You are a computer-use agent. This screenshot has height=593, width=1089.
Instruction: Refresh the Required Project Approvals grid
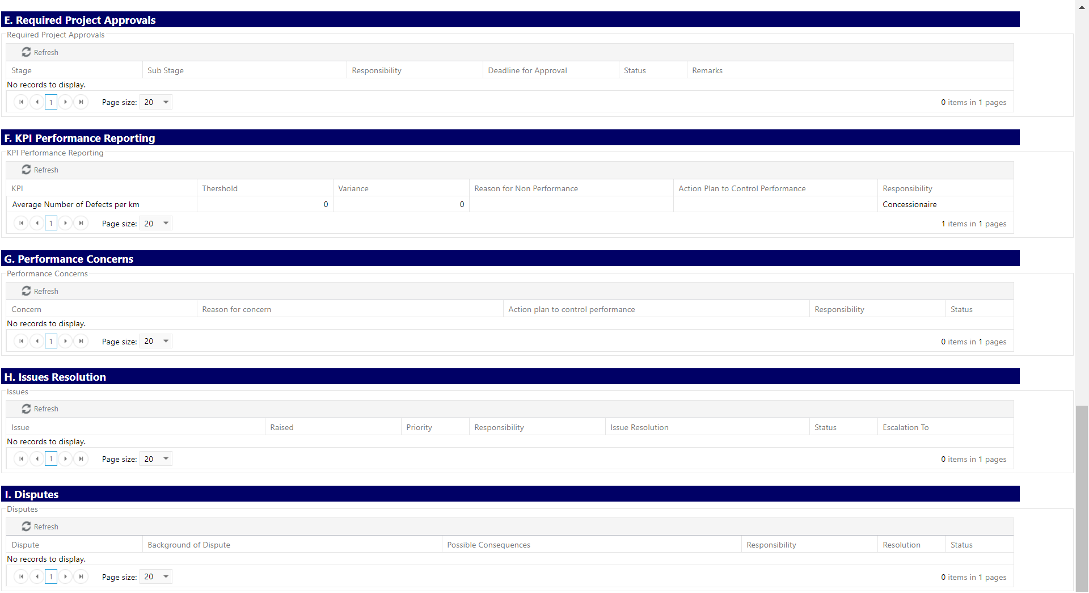pos(40,52)
